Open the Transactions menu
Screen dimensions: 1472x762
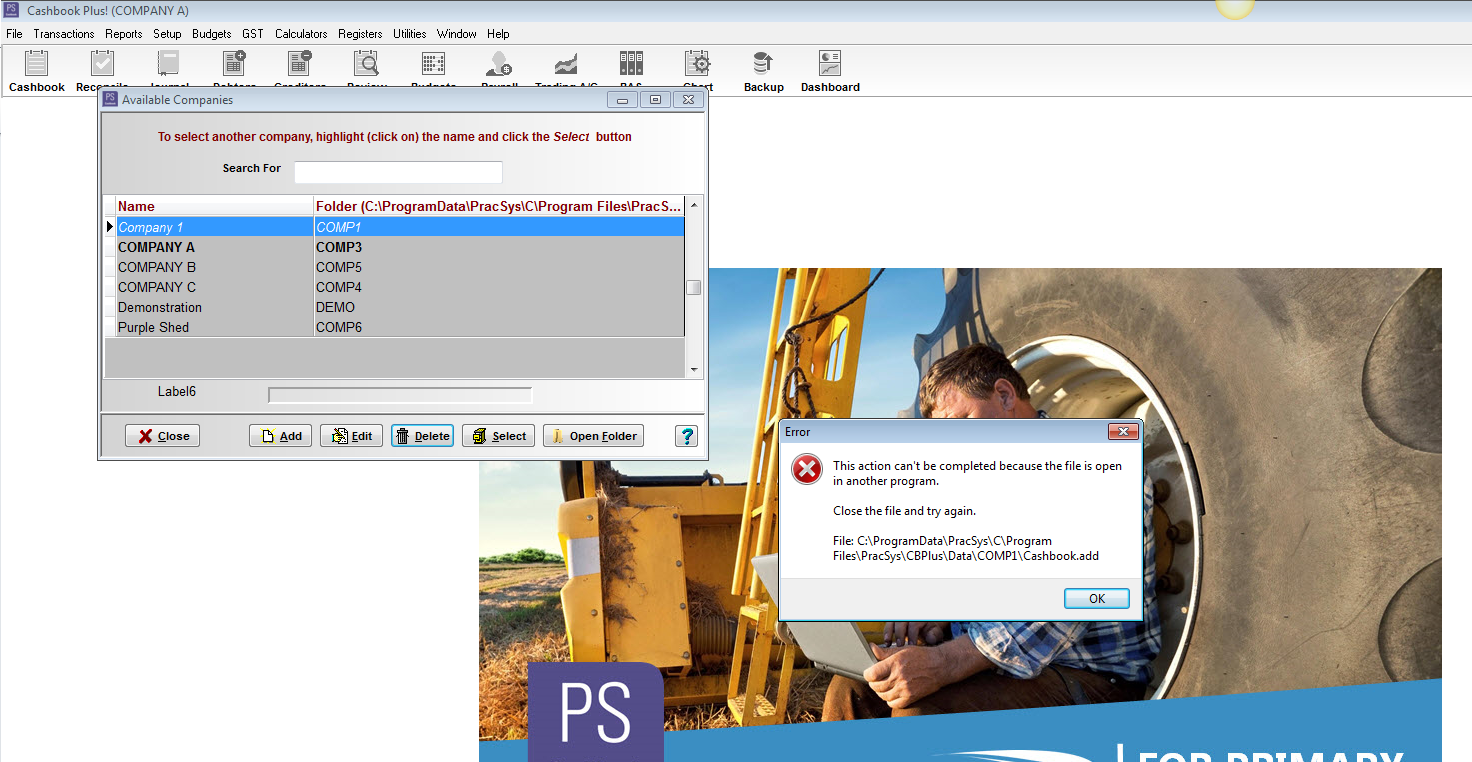64,34
